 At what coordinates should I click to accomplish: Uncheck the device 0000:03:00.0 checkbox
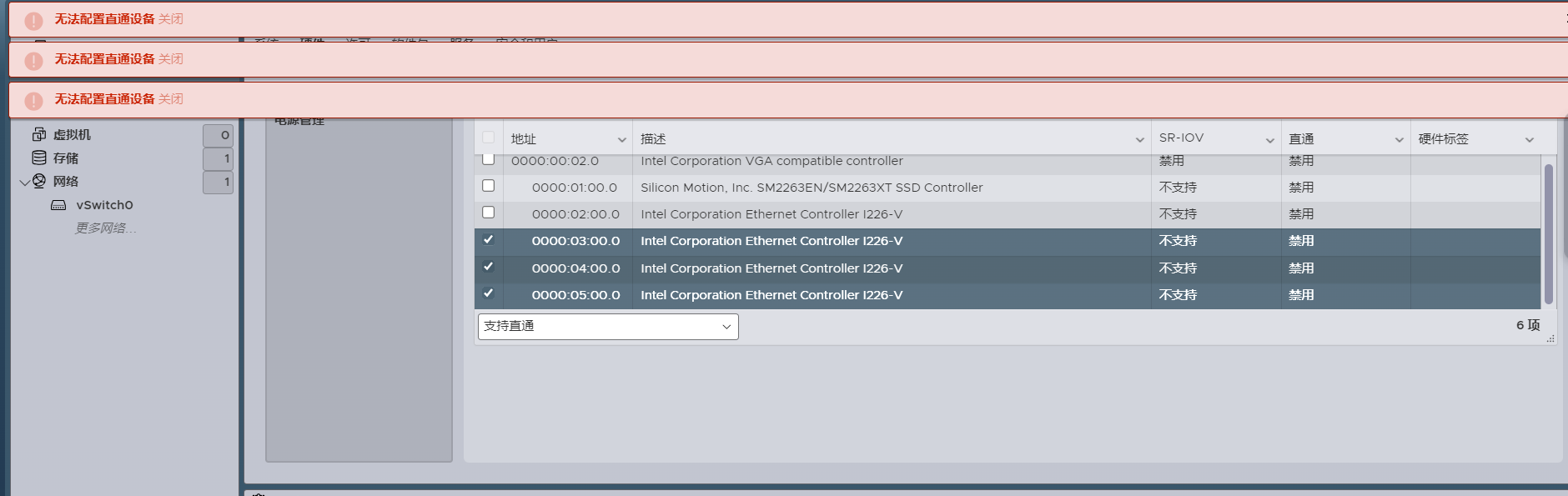pos(489,240)
